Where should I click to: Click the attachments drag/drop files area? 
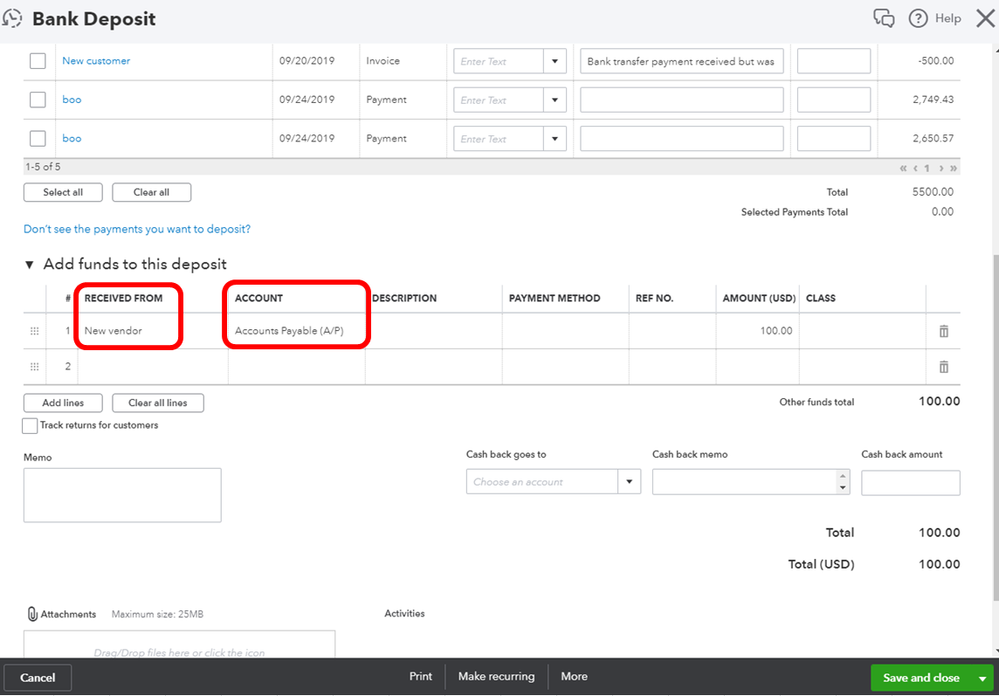(180, 644)
